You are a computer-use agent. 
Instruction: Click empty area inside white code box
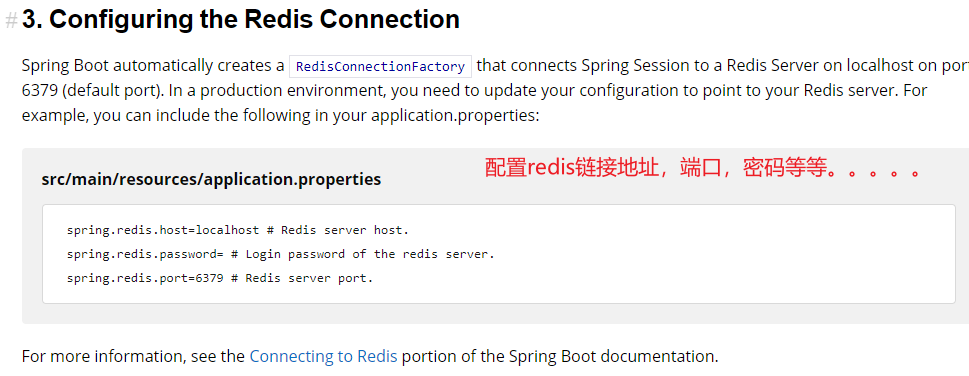coord(680,266)
